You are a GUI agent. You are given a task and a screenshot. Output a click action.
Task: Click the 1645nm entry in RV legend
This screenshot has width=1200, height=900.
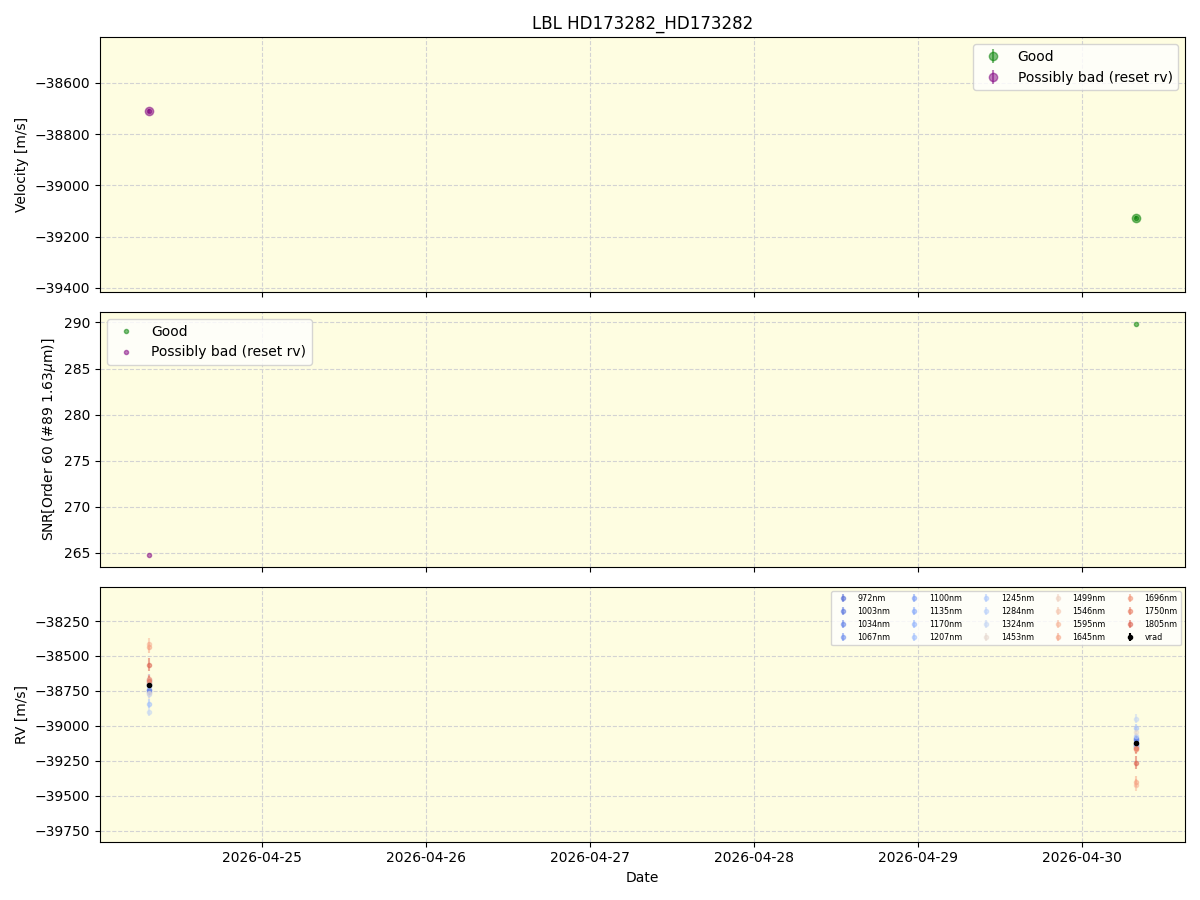[x=1088, y=637]
